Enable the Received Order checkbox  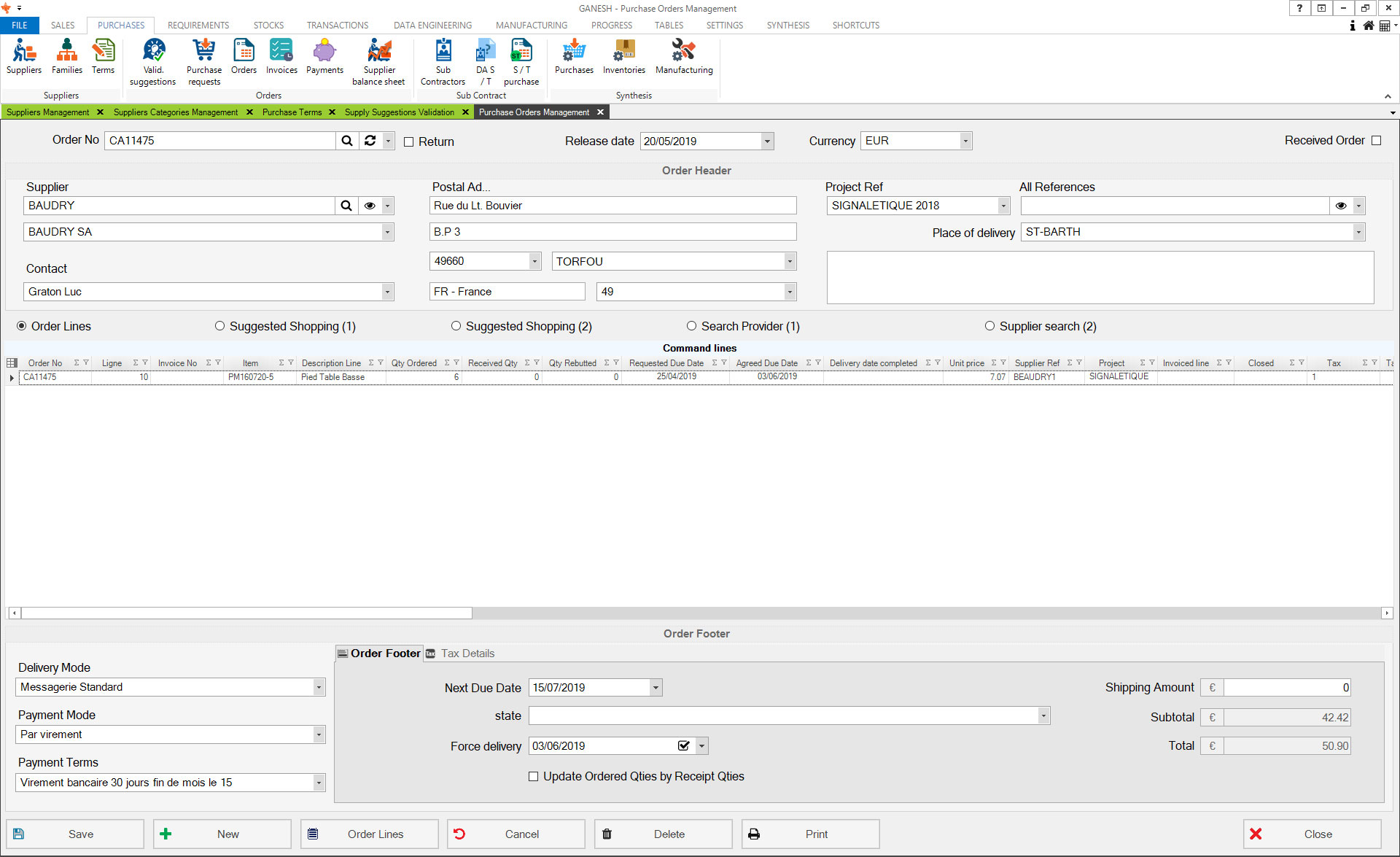click(x=1376, y=141)
